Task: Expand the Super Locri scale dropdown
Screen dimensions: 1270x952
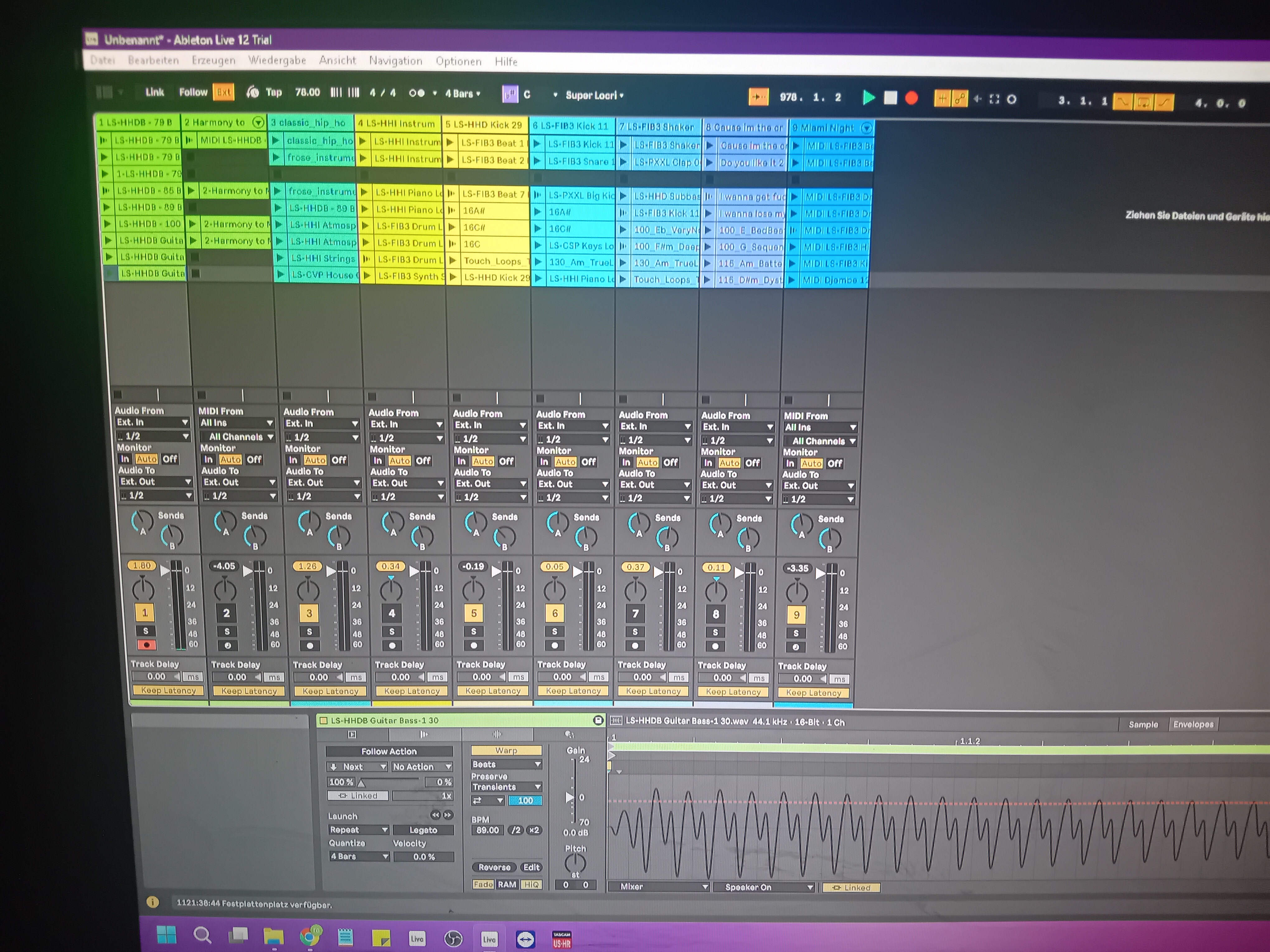Action: pyautogui.click(x=594, y=96)
